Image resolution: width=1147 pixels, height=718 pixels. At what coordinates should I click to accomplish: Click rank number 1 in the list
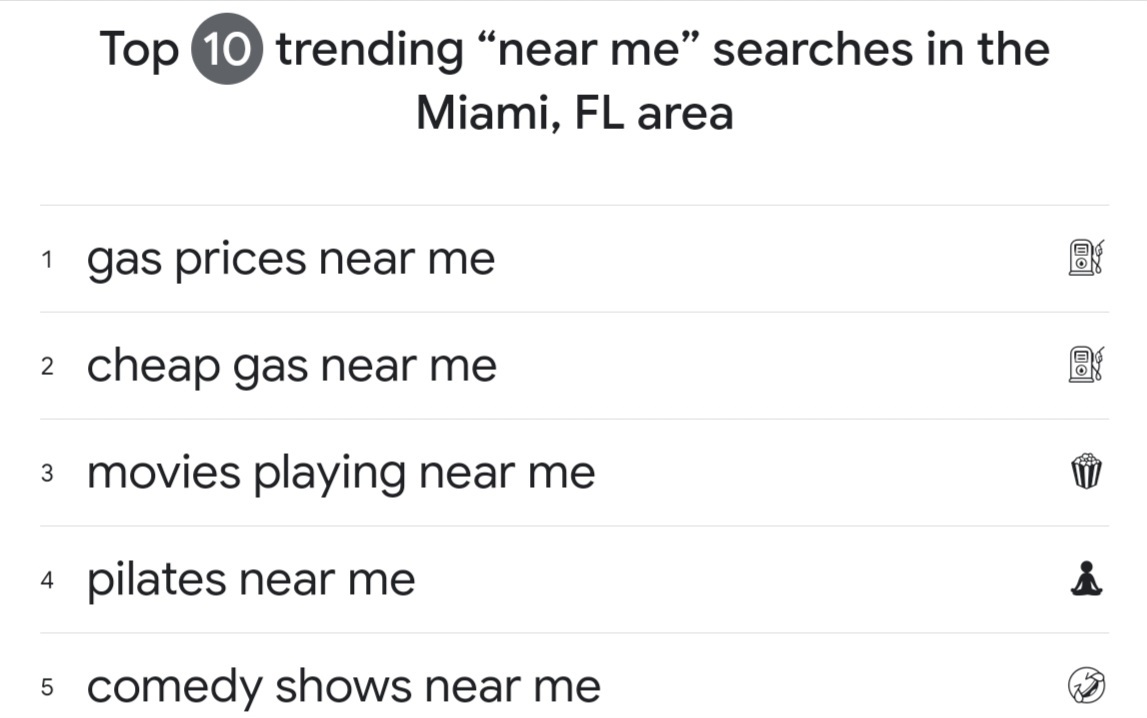click(x=48, y=260)
